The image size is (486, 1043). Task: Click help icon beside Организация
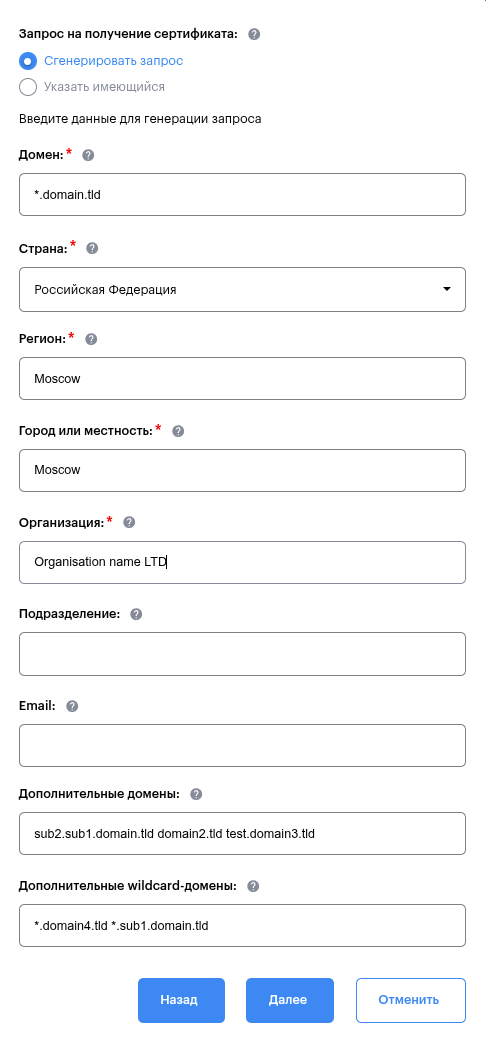click(x=130, y=523)
